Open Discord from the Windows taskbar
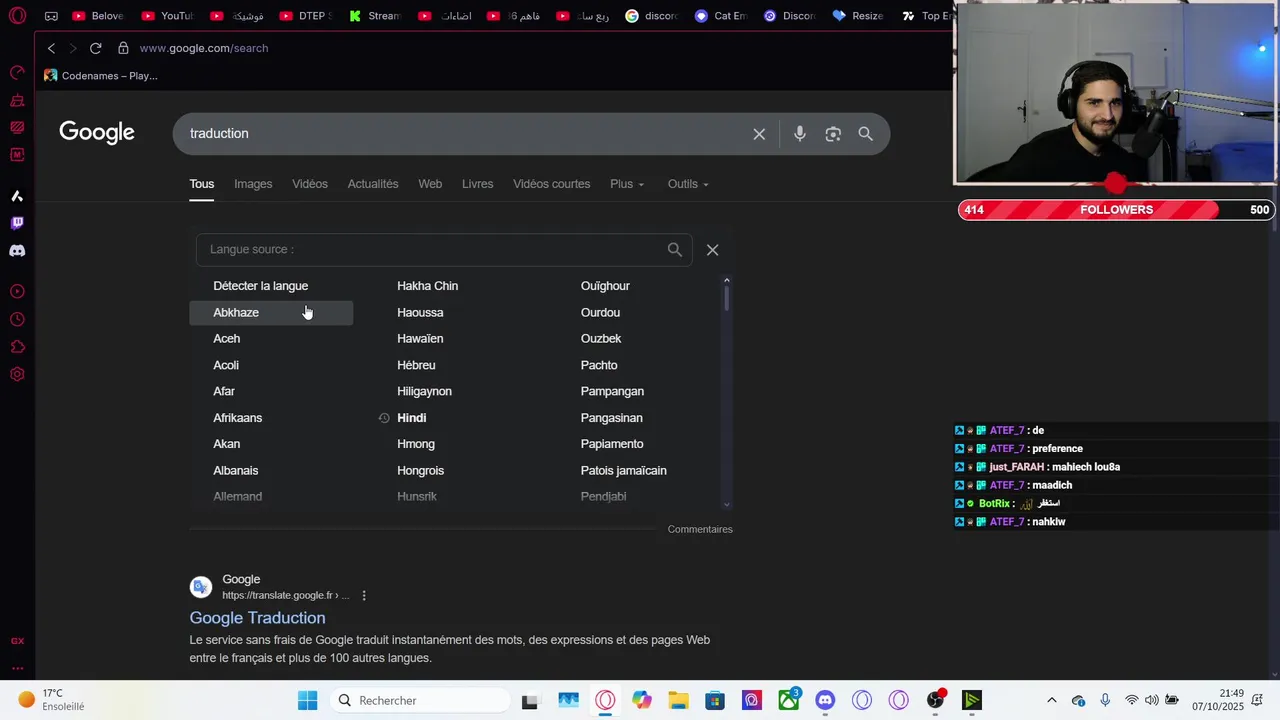 (x=825, y=700)
